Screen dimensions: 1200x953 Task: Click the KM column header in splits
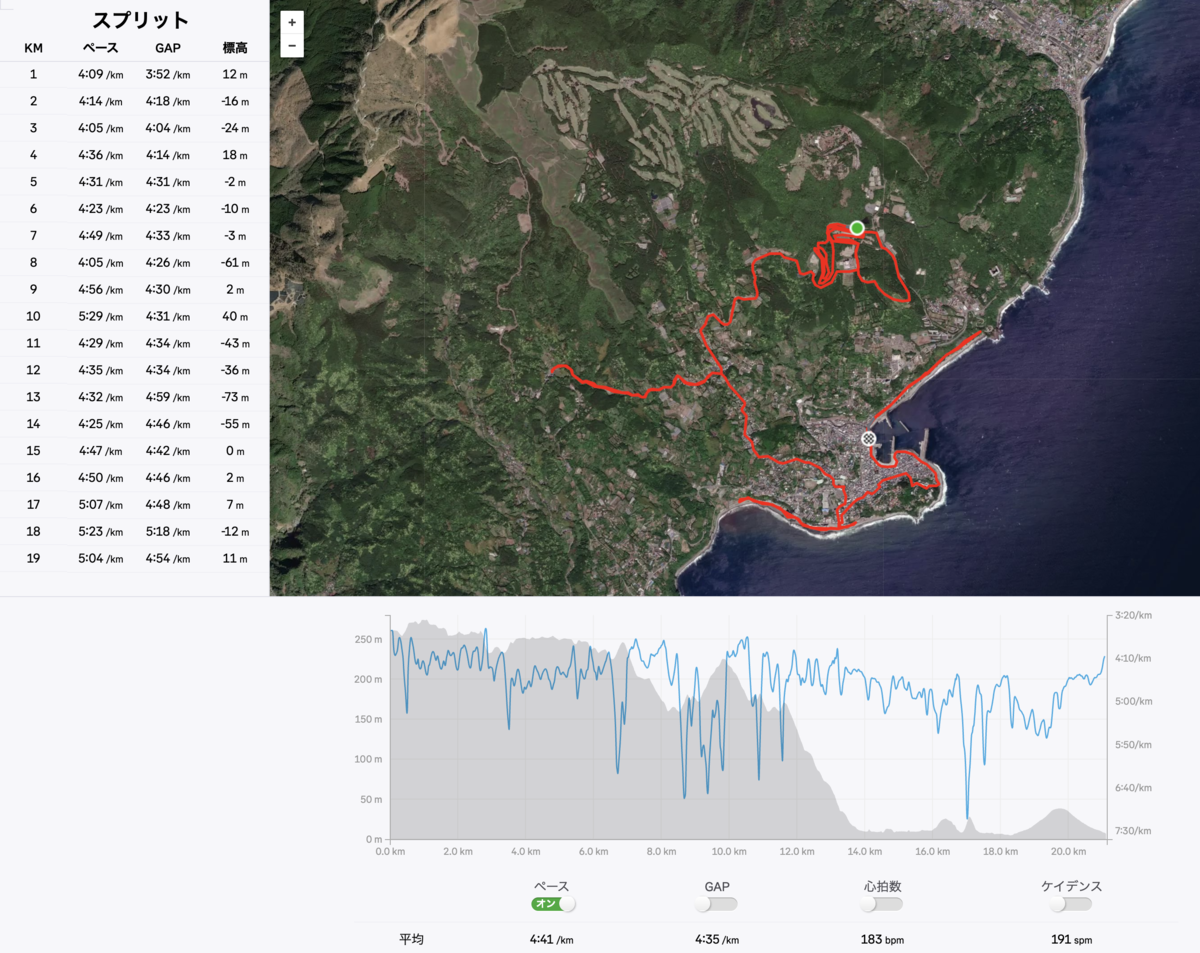[33, 47]
